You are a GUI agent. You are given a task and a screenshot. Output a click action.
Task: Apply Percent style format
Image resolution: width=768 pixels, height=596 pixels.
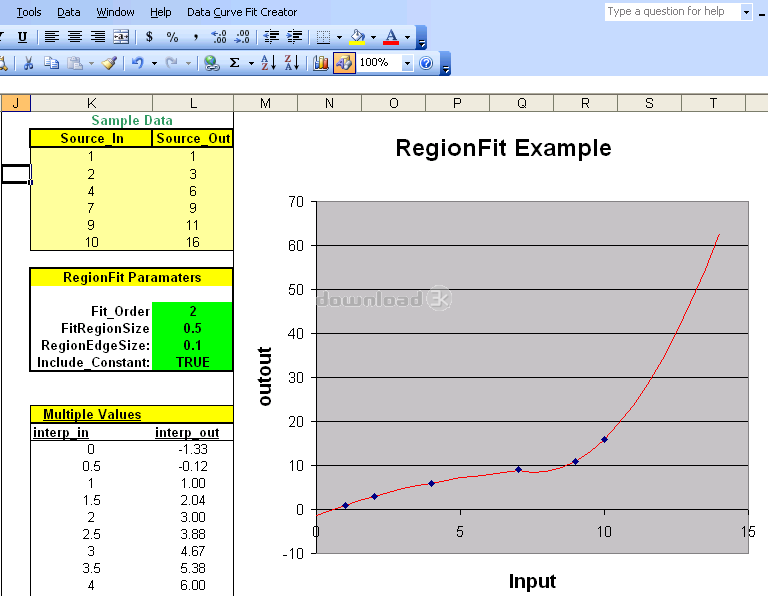coord(172,37)
